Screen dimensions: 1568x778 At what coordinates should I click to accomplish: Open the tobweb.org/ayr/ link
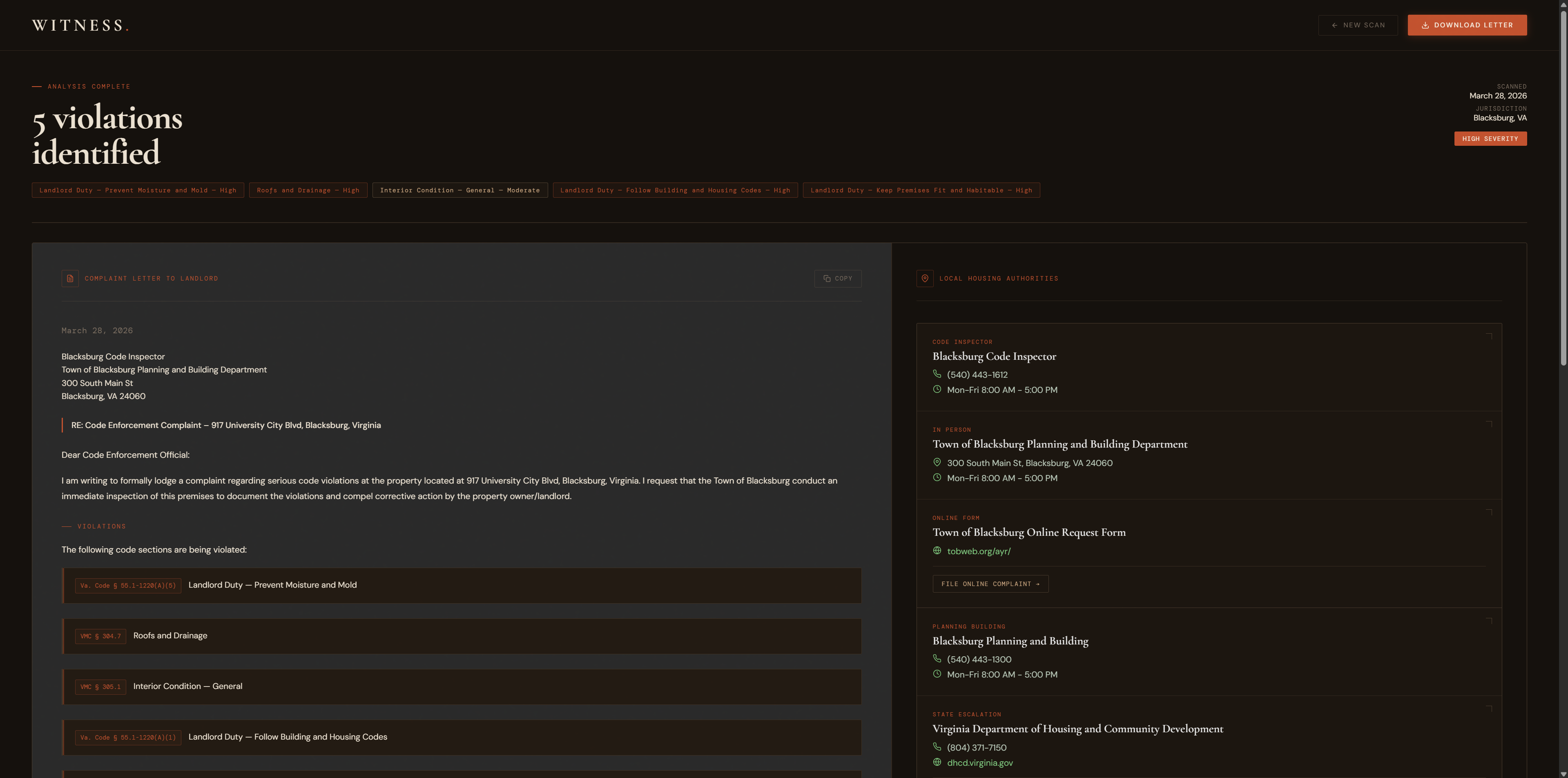(978, 551)
